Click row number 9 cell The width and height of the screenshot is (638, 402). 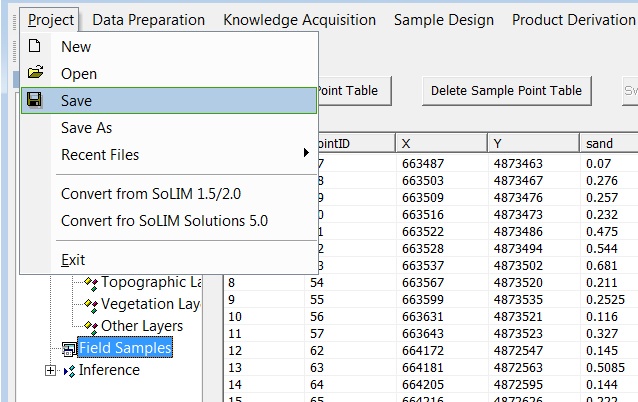[264, 300]
